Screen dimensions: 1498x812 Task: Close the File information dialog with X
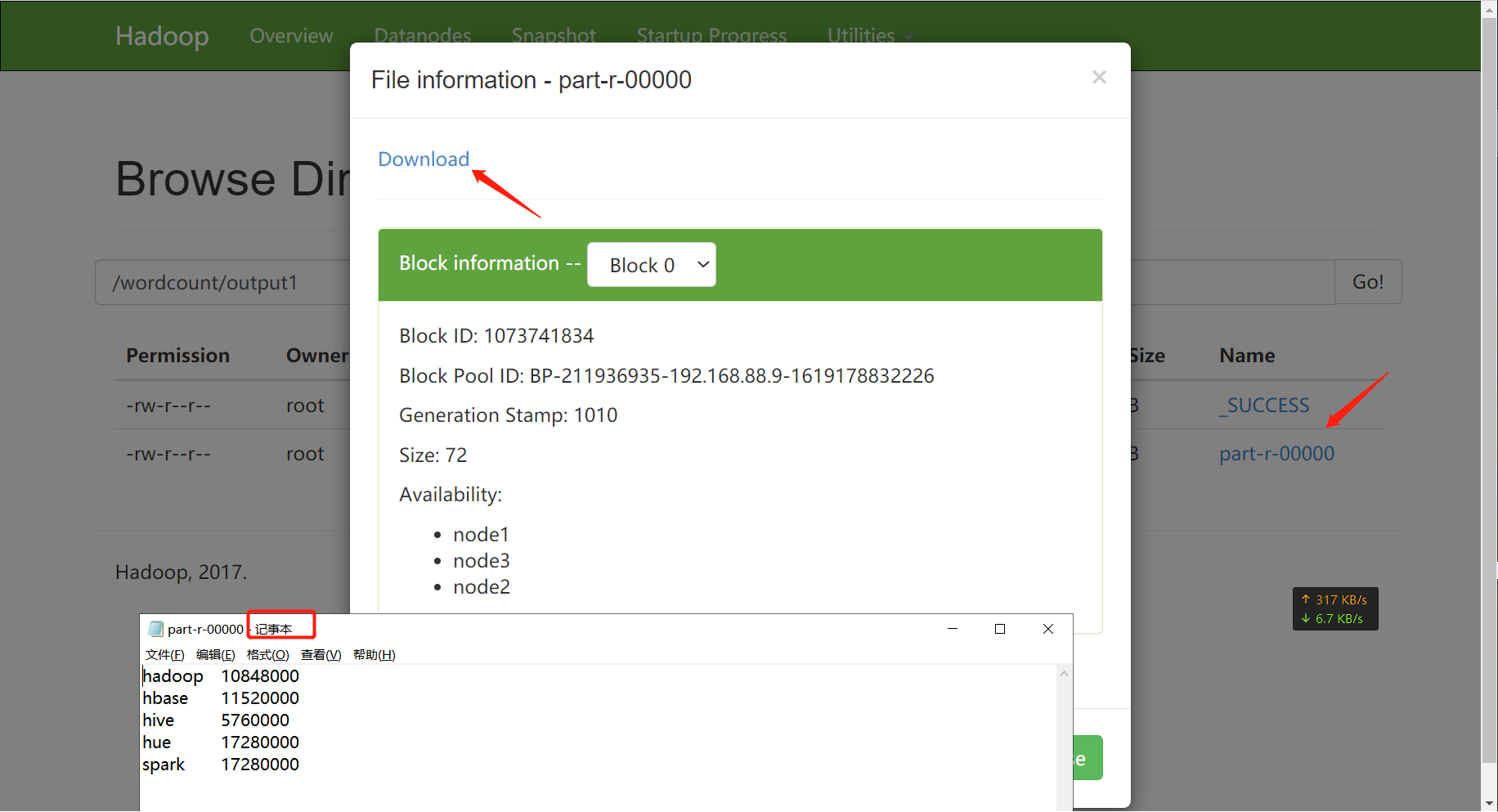point(1099,77)
